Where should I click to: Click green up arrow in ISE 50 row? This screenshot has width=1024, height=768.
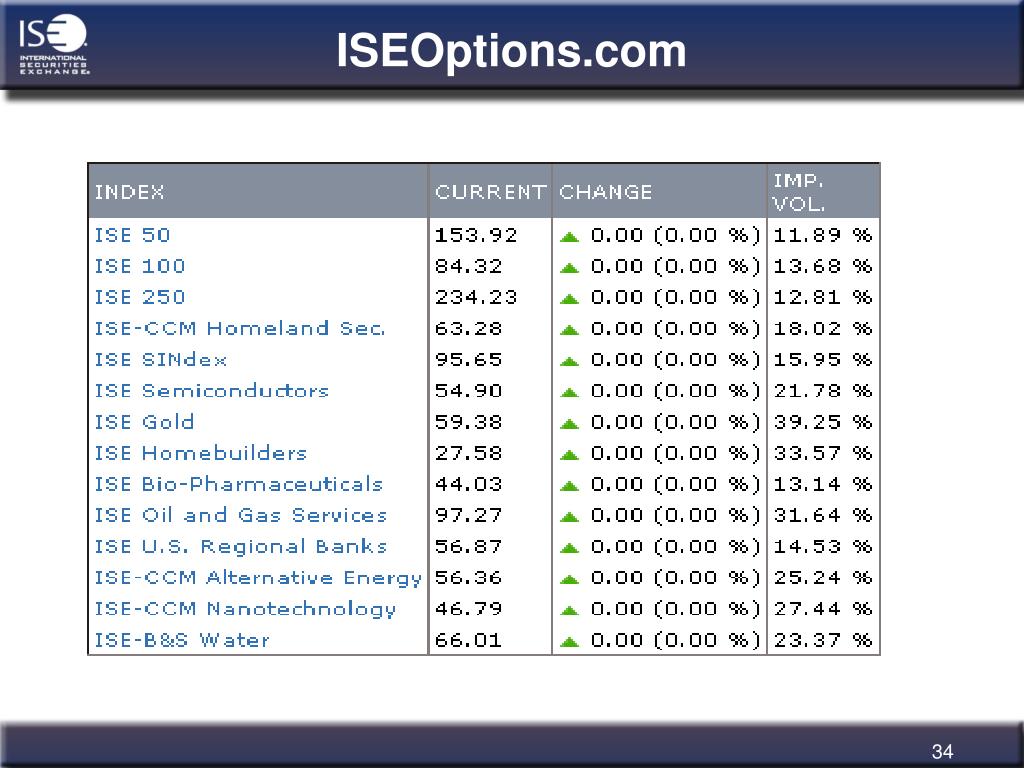coord(569,236)
